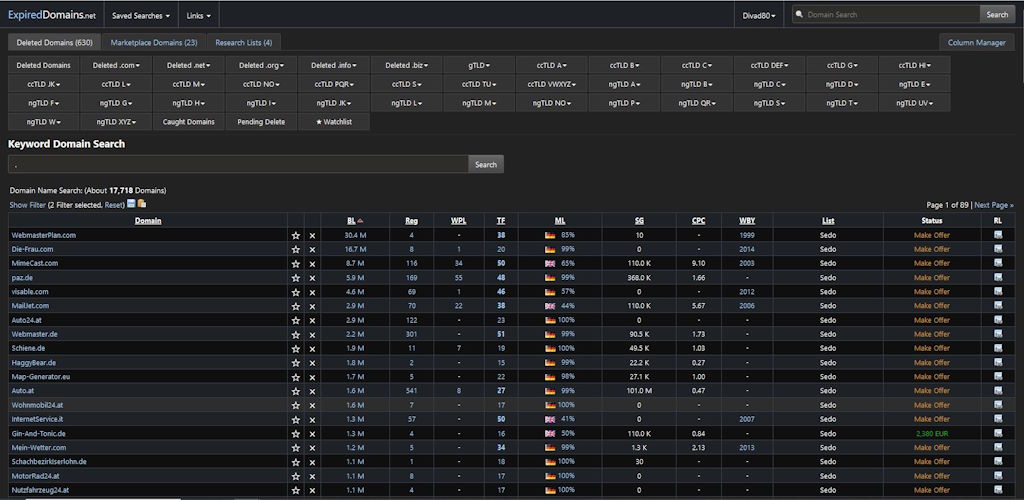The width and height of the screenshot is (1024, 500).
Task: Open the Divad80 account dropdown
Action: (x=759, y=15)
